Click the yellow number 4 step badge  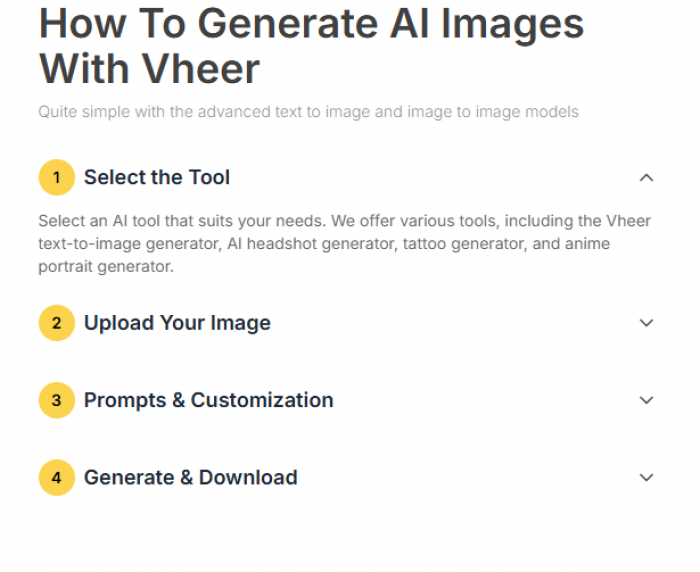point(56,478)
